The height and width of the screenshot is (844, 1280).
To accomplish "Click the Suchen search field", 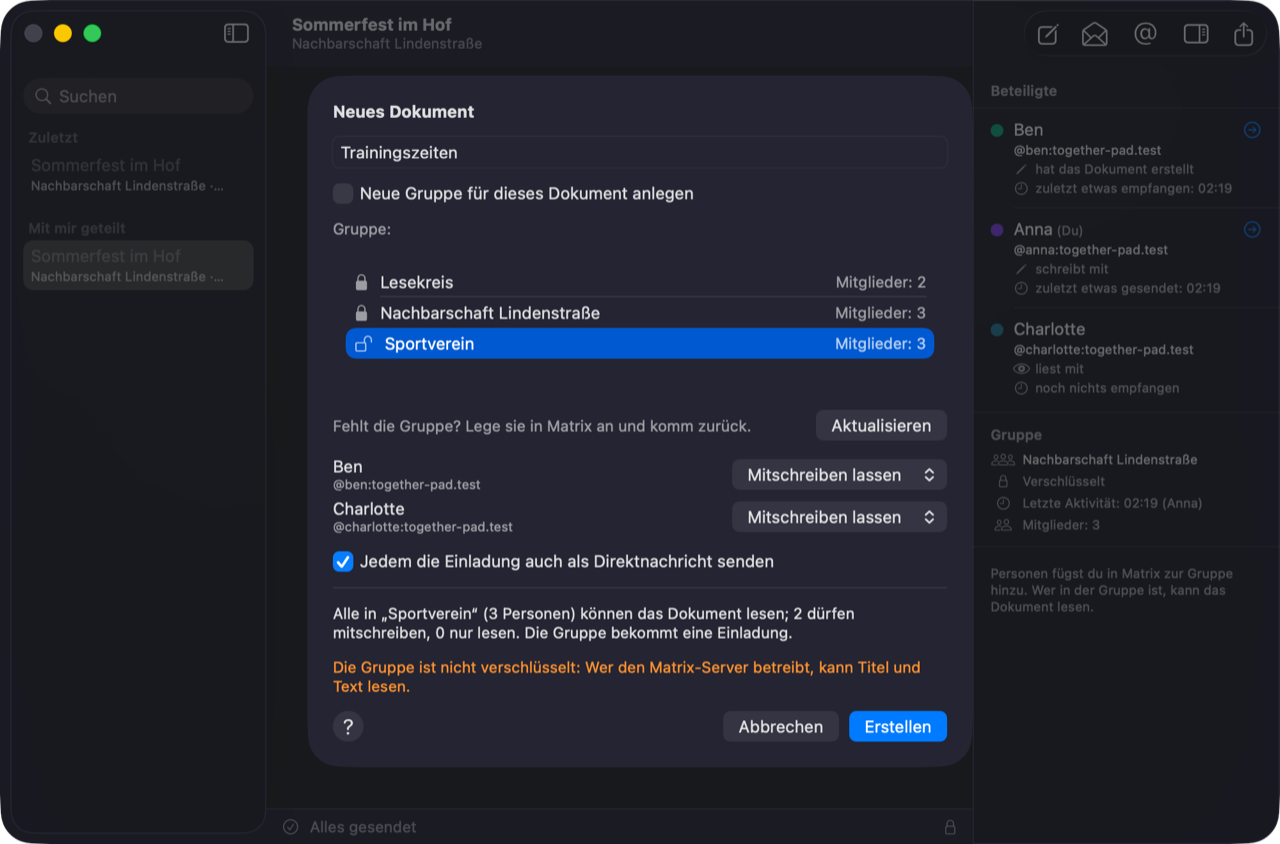I will (x=138, y=96).
